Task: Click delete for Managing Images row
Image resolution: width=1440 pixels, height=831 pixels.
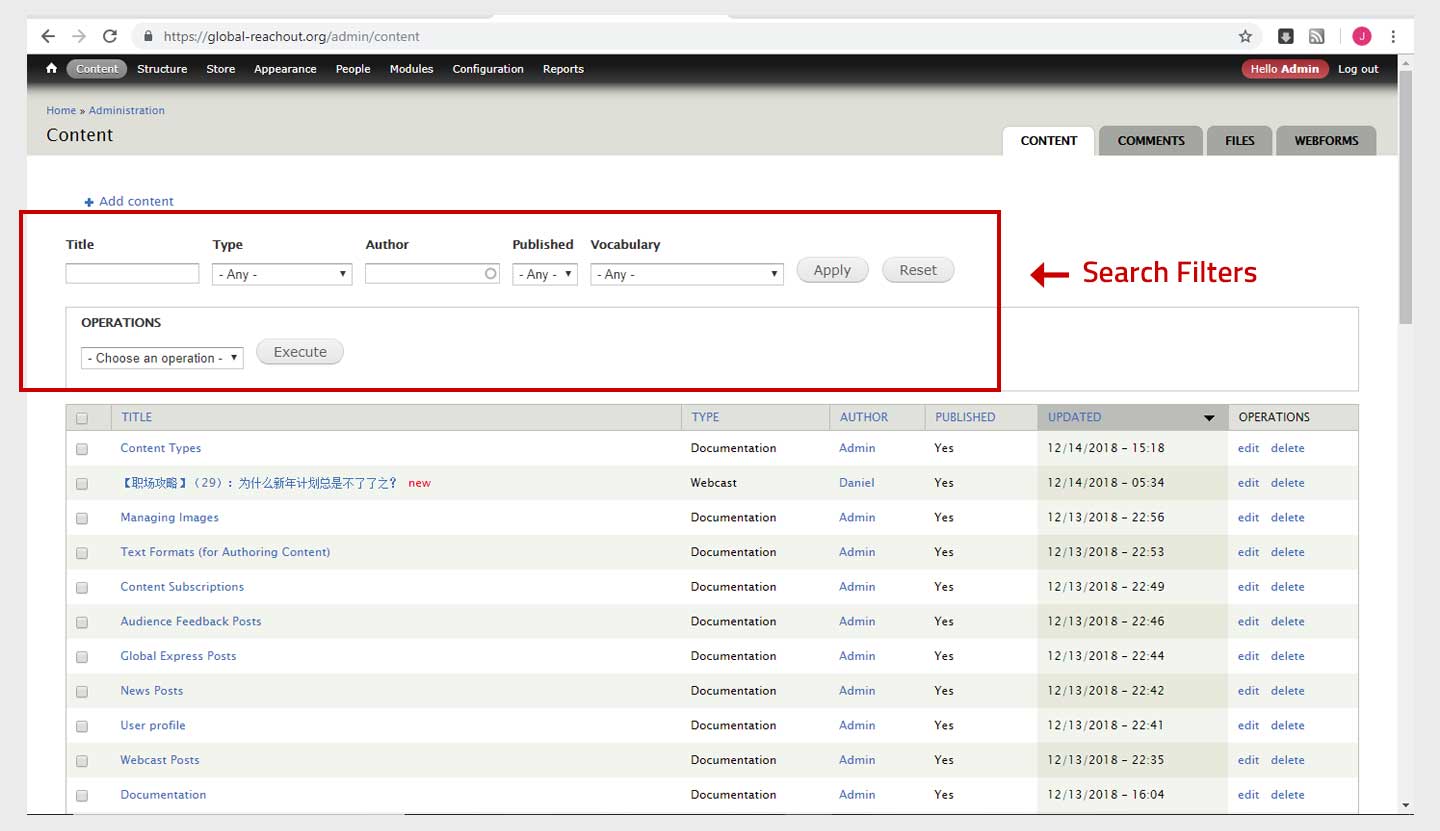Action: [1288, 518]
